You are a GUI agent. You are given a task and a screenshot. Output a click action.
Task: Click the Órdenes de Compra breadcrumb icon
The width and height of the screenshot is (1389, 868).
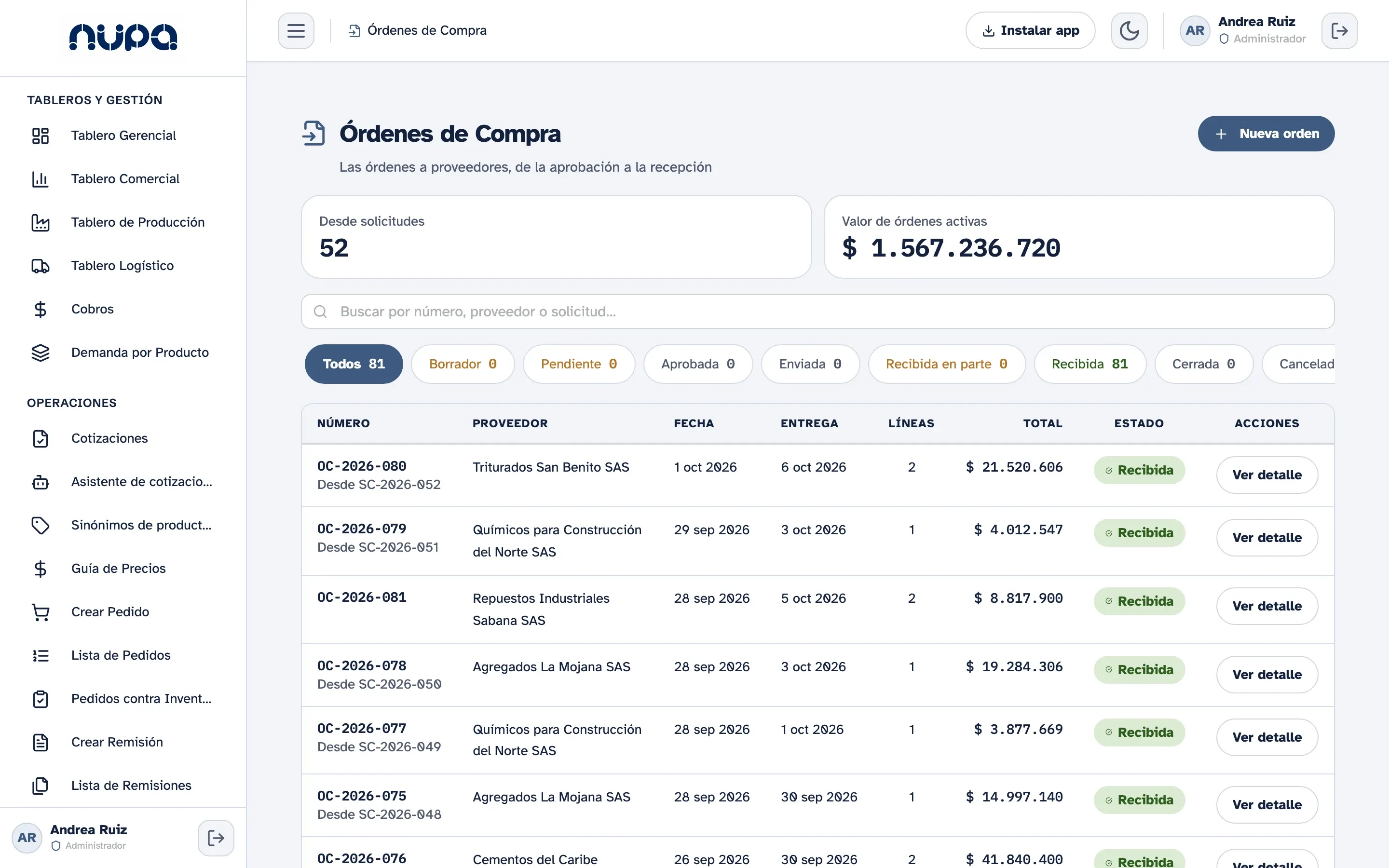click(354, 31)
